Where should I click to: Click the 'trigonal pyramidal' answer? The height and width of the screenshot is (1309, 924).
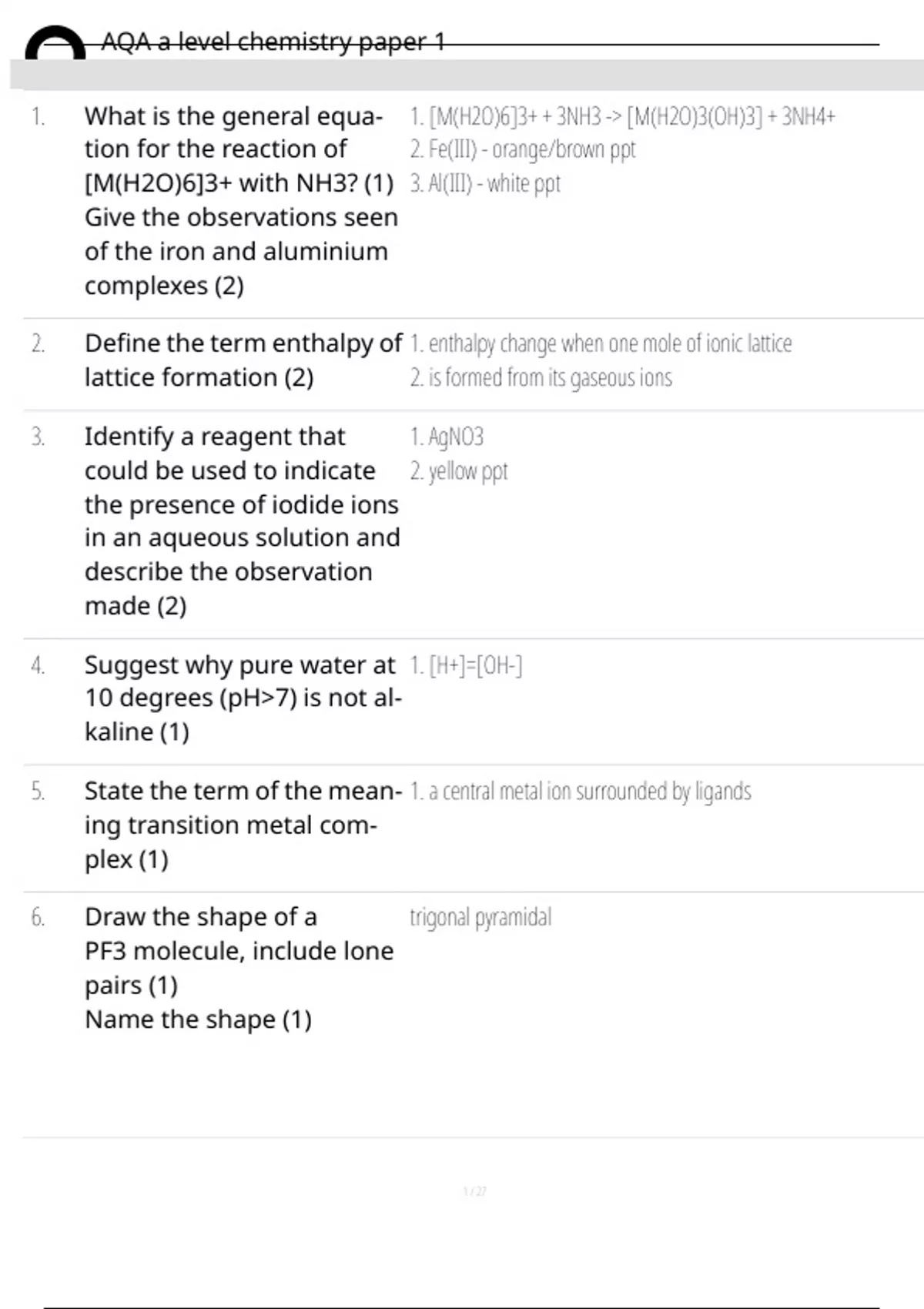pos(480,917)
